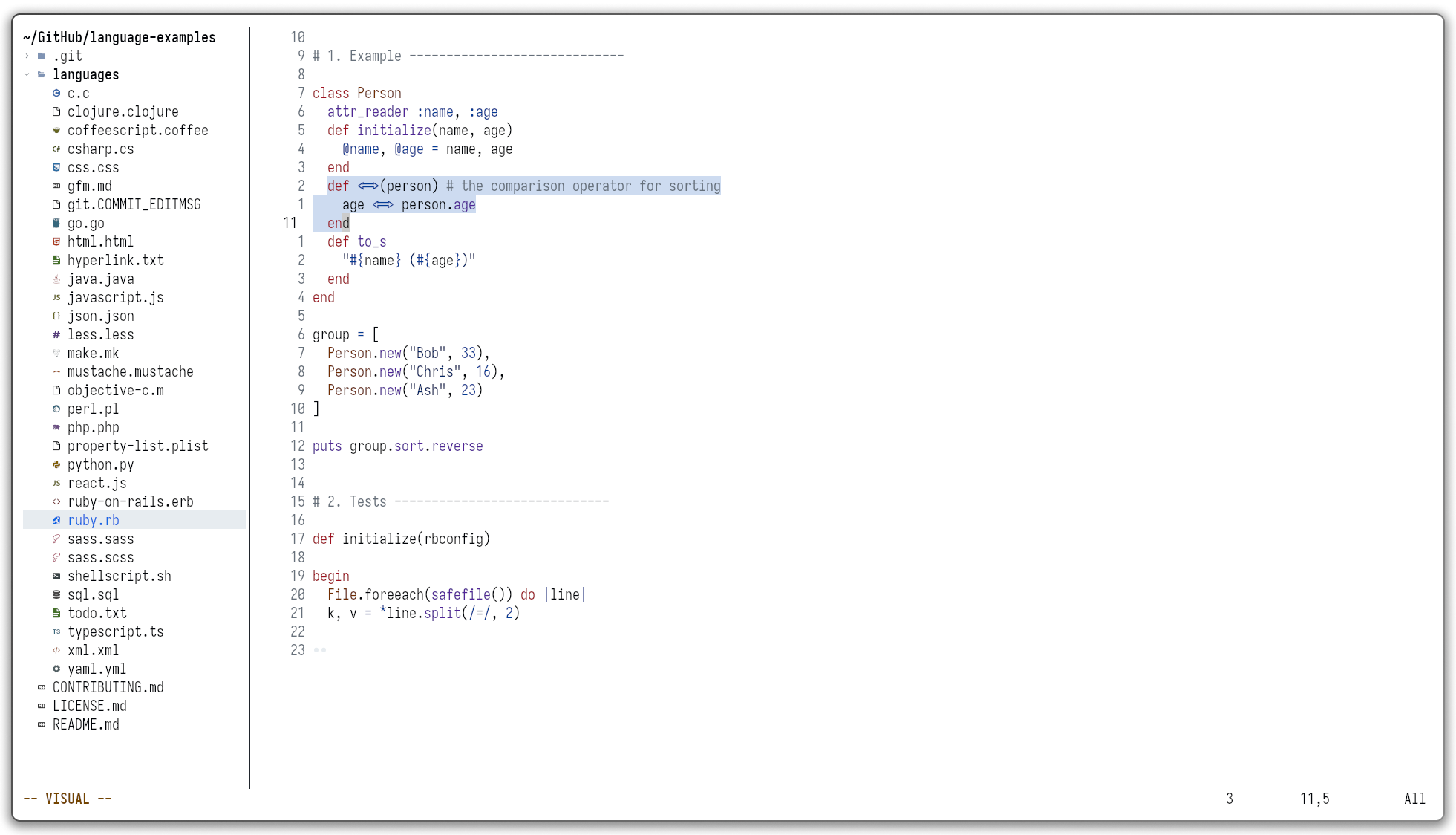Click the Python icon beside python.py
1456x835 pixels.
coord(56,464)
